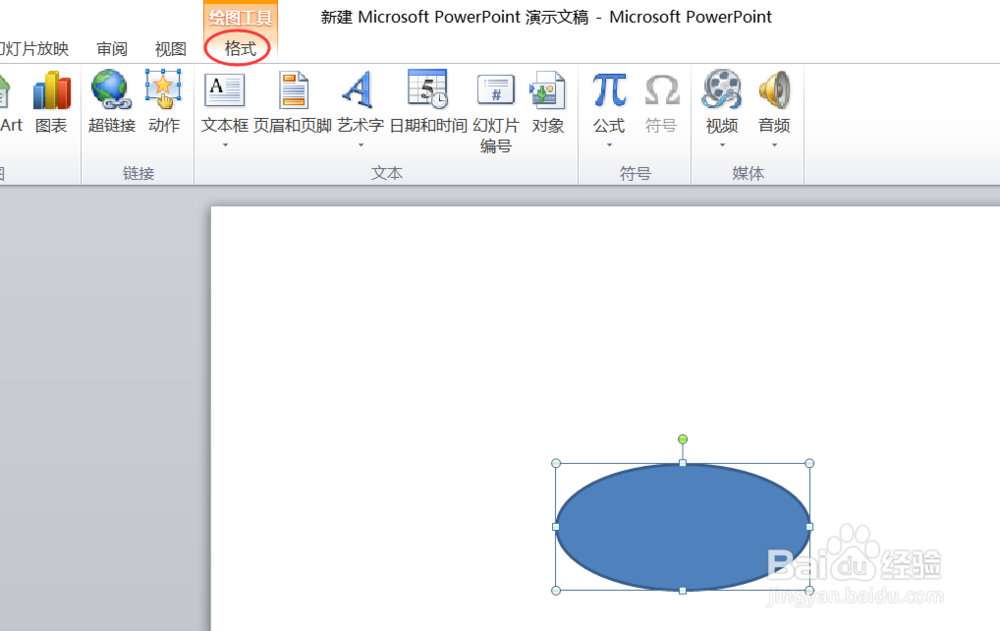Click the 绘图工具 contextual tab header

[x=240, y=17]
